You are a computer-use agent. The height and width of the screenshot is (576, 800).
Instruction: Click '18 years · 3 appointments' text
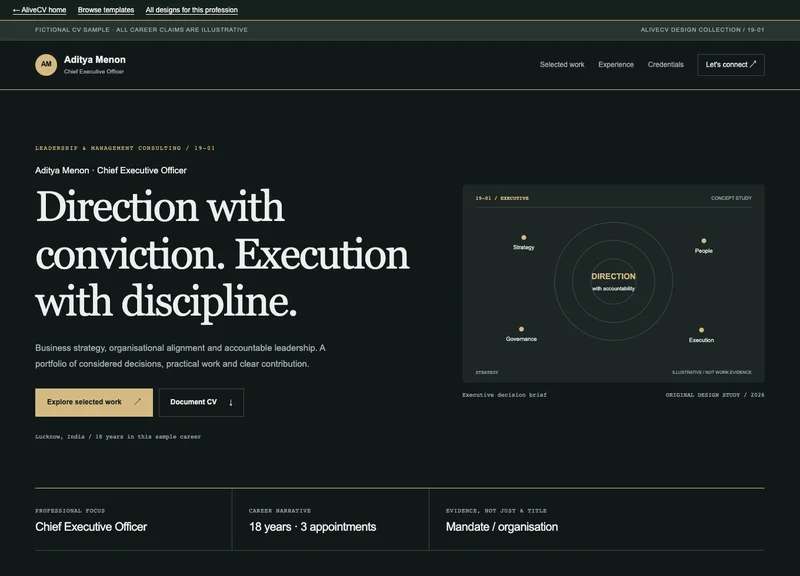(x=312, y=527)
